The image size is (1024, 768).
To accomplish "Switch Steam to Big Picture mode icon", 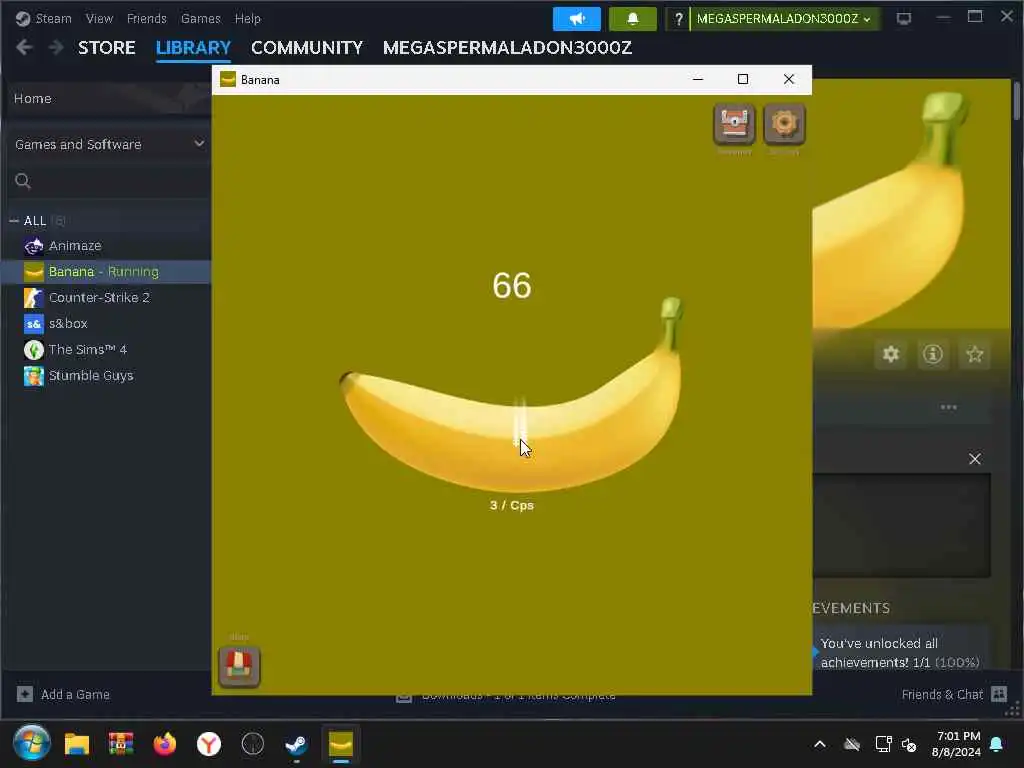I will point(904,19).
